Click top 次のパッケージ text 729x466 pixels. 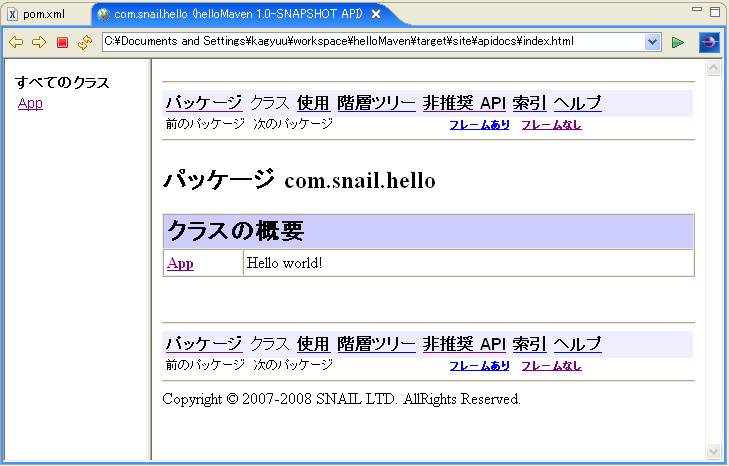(x=293, y=124)
